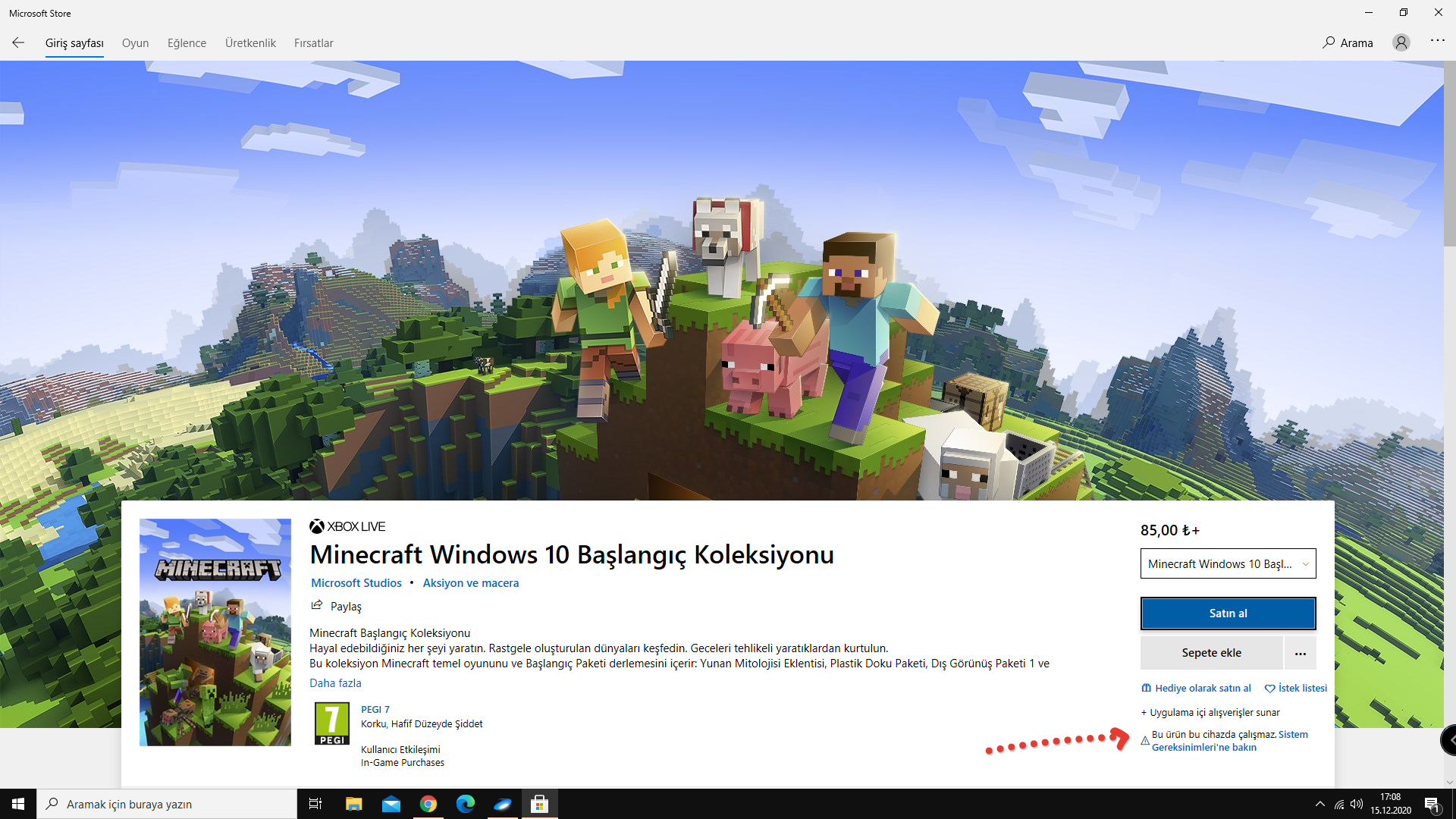The image size is (1456, 819).
Task: Open the user account profile icon
Action: point(1401,42)
